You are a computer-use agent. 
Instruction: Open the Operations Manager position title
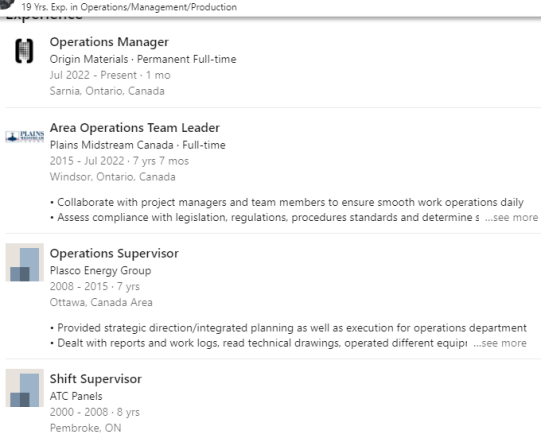(x=109, y=42)
